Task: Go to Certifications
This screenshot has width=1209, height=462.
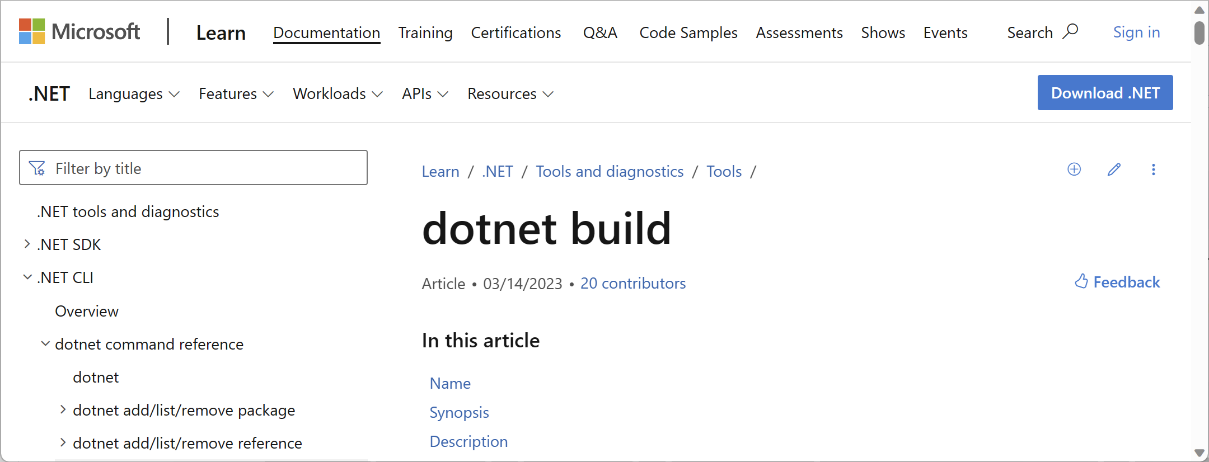Action: click(518, 32)
